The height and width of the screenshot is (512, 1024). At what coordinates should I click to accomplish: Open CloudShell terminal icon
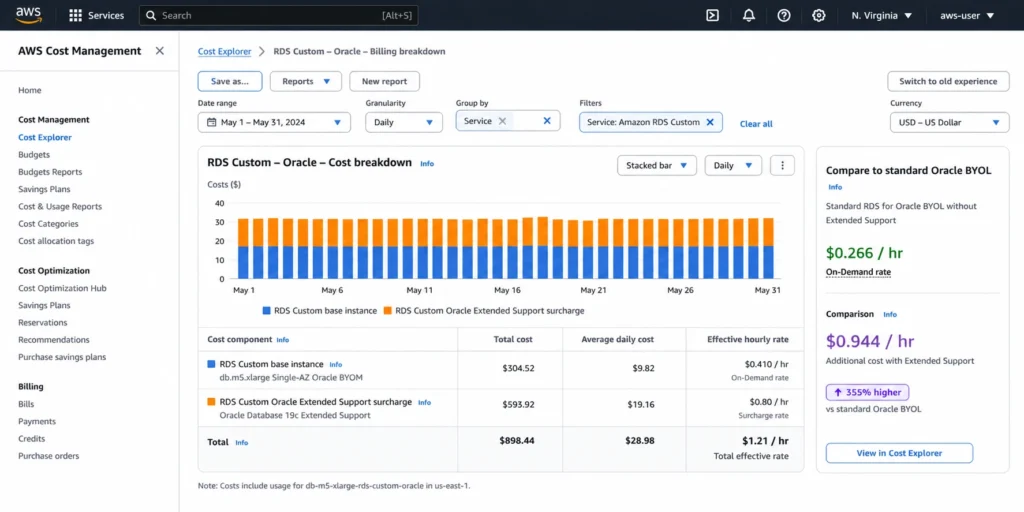(712, 16)
